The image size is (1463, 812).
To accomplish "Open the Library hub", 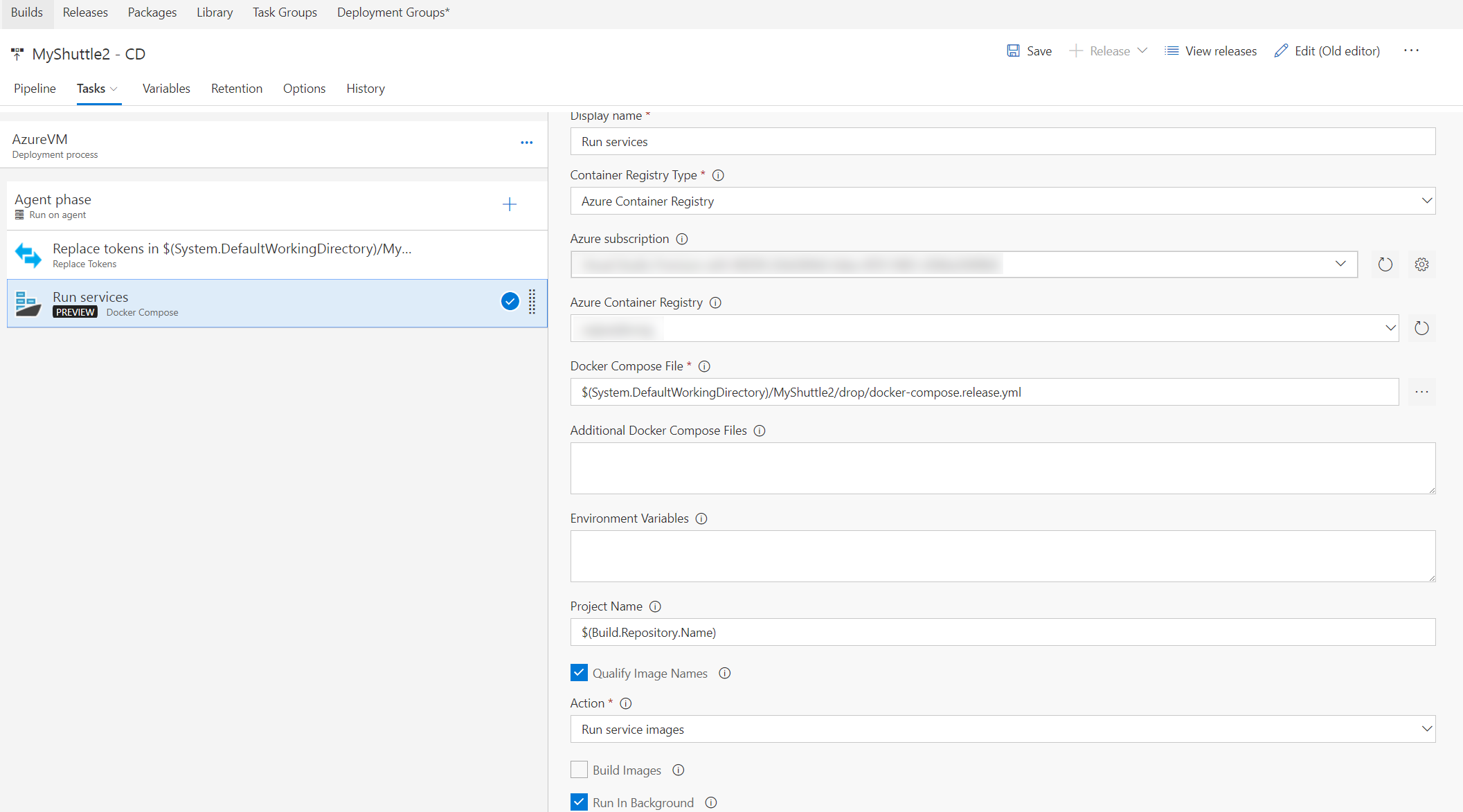I will [215, 12].
